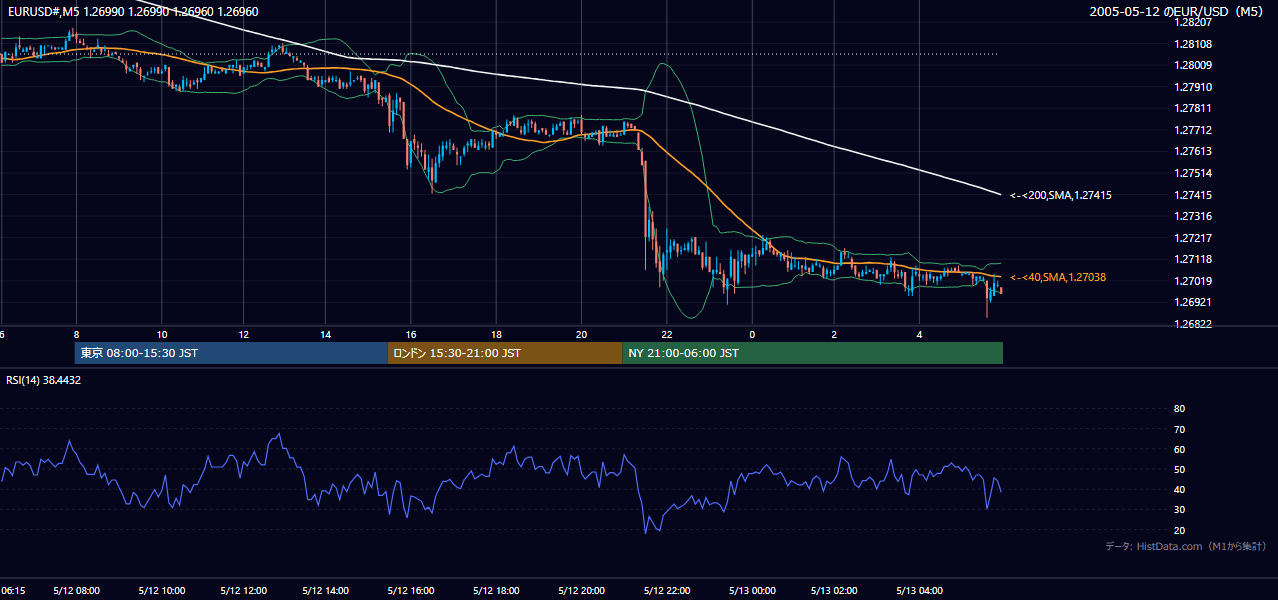Click price axis value 1.27118
Image resolution: width=1278 pixels, height=600 pixels.
1193,259
